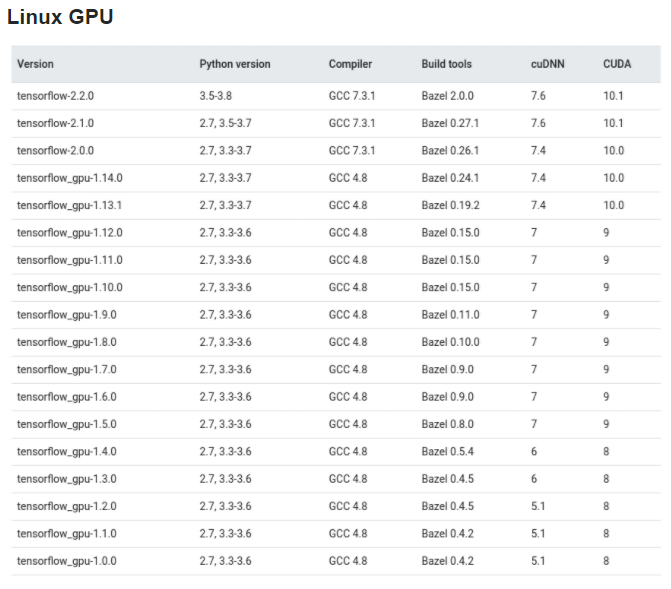Viewport: 671px width, 589px height.
Task: Click the tensorflow_gpu-1.2.0 cell
Action: [x=67, y=507]
